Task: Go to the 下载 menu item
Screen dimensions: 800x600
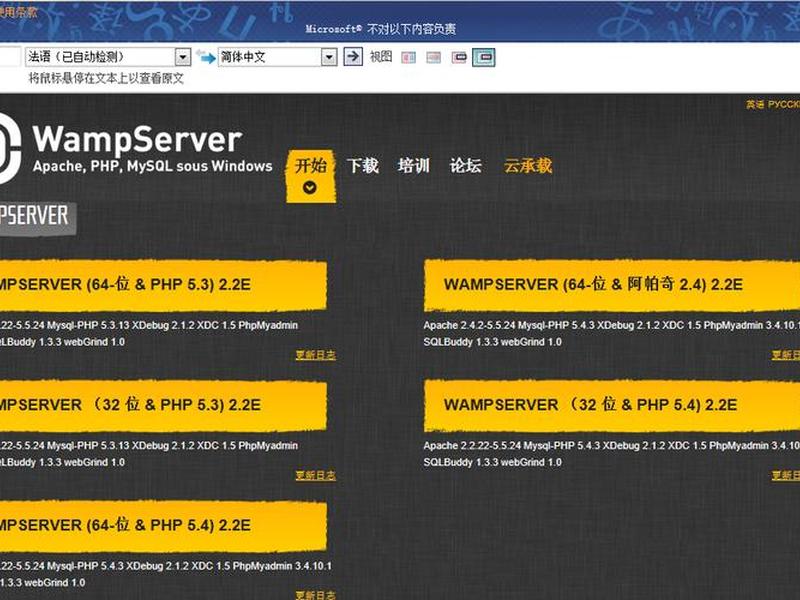Action: [x=363, y=165]
